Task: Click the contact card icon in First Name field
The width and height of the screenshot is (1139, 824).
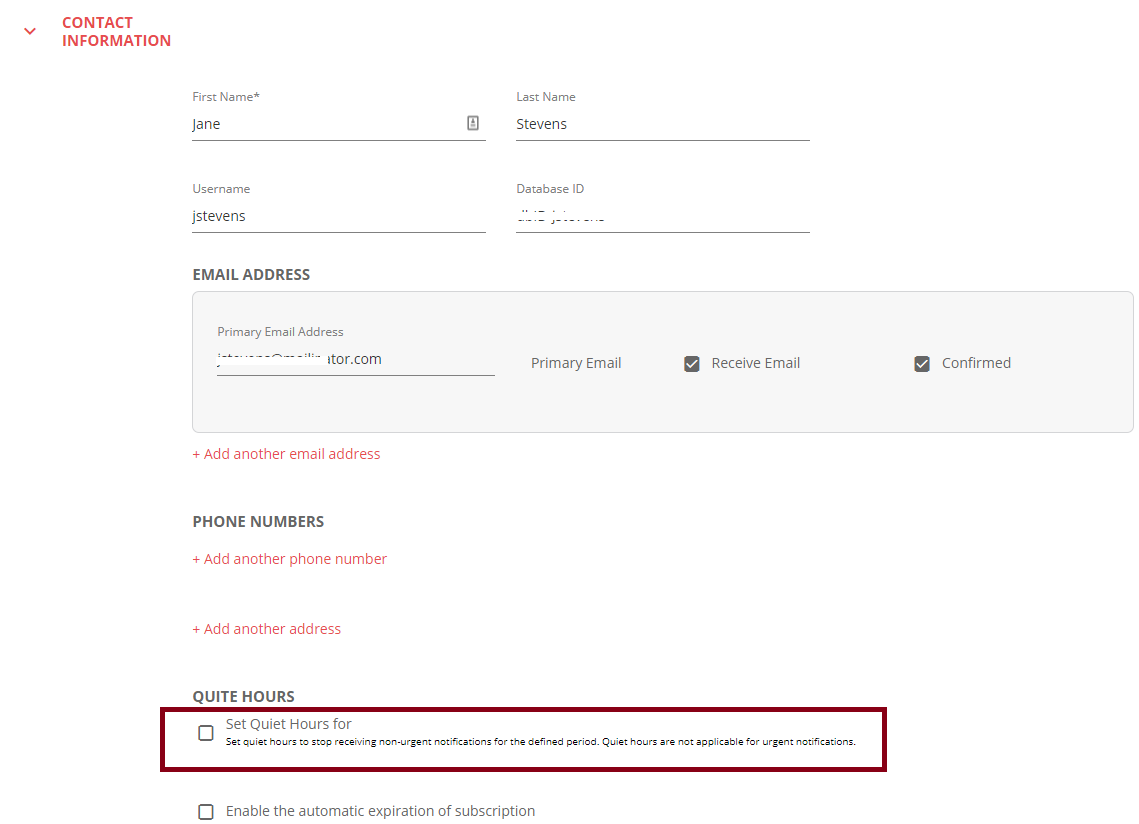Action: 473,123
